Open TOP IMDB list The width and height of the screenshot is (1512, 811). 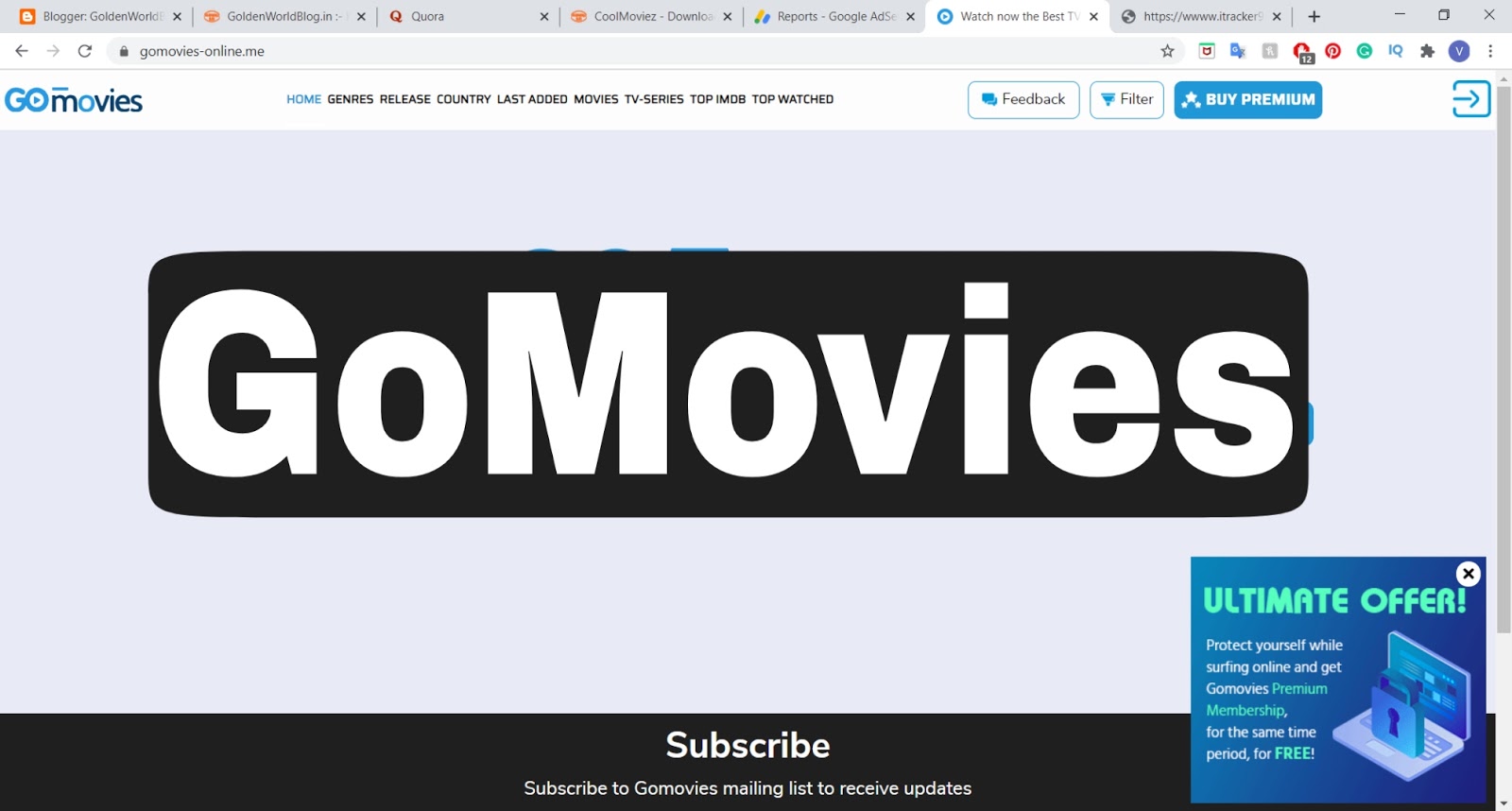[x=717, y=99]
